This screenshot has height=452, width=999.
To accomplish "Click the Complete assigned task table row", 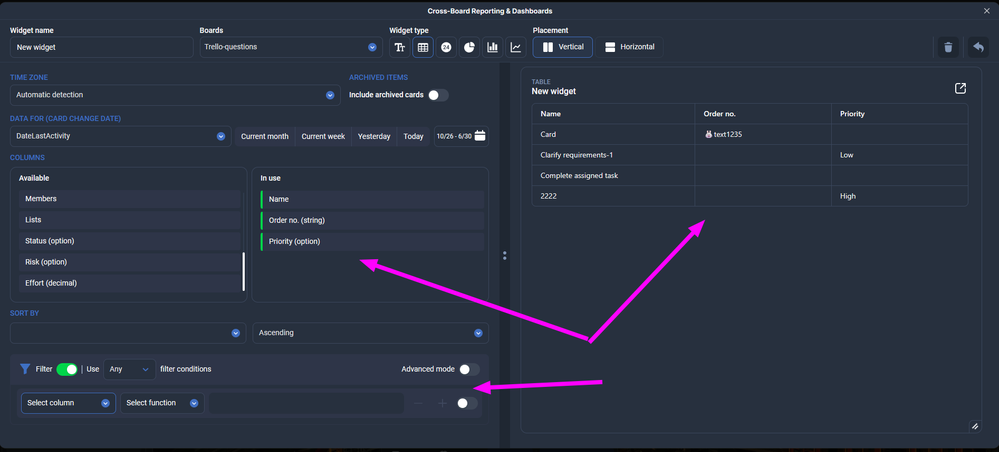I will pos(750,175).
